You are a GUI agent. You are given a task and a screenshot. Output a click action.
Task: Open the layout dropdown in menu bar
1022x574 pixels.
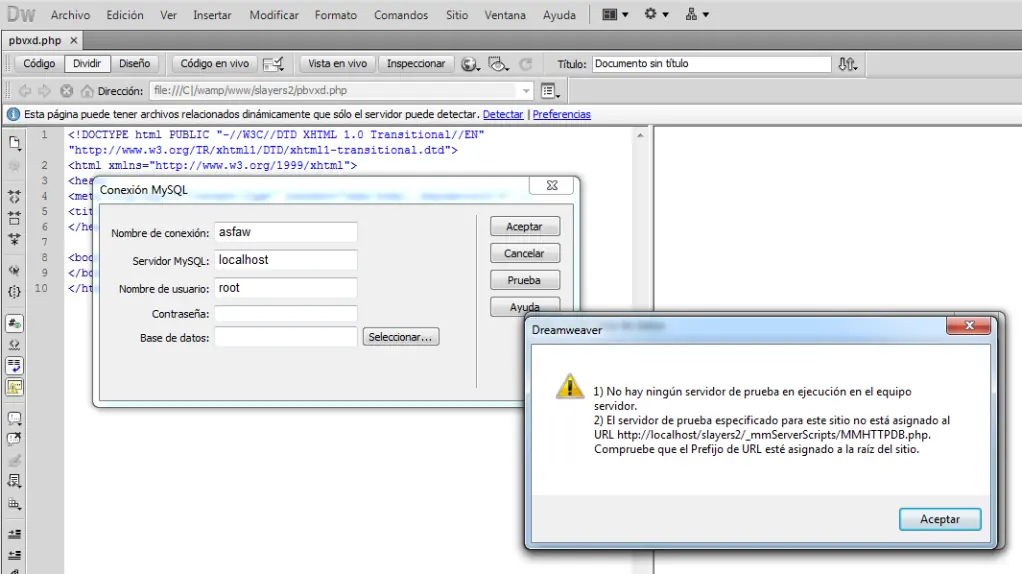pos(615,14)
